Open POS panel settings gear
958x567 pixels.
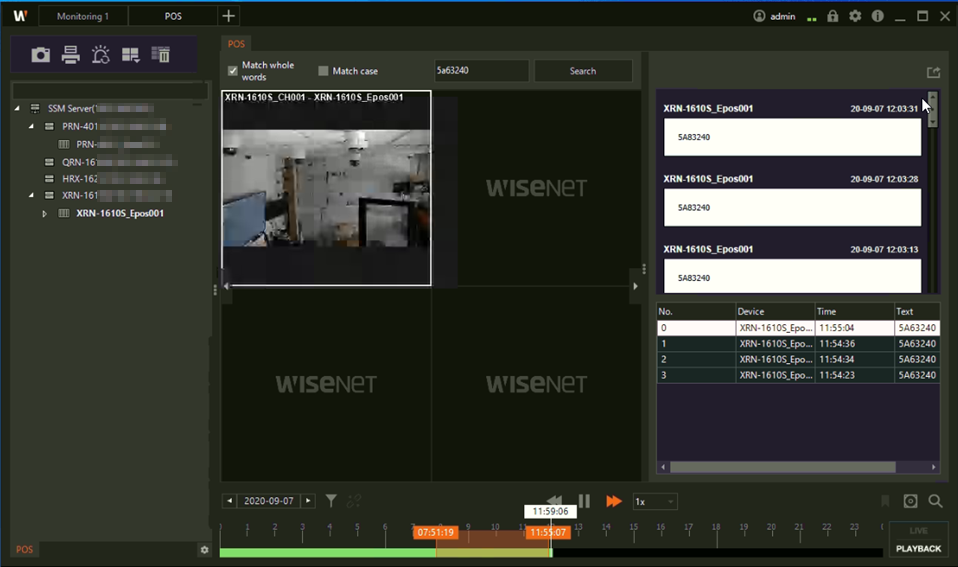tap(204, 550)
